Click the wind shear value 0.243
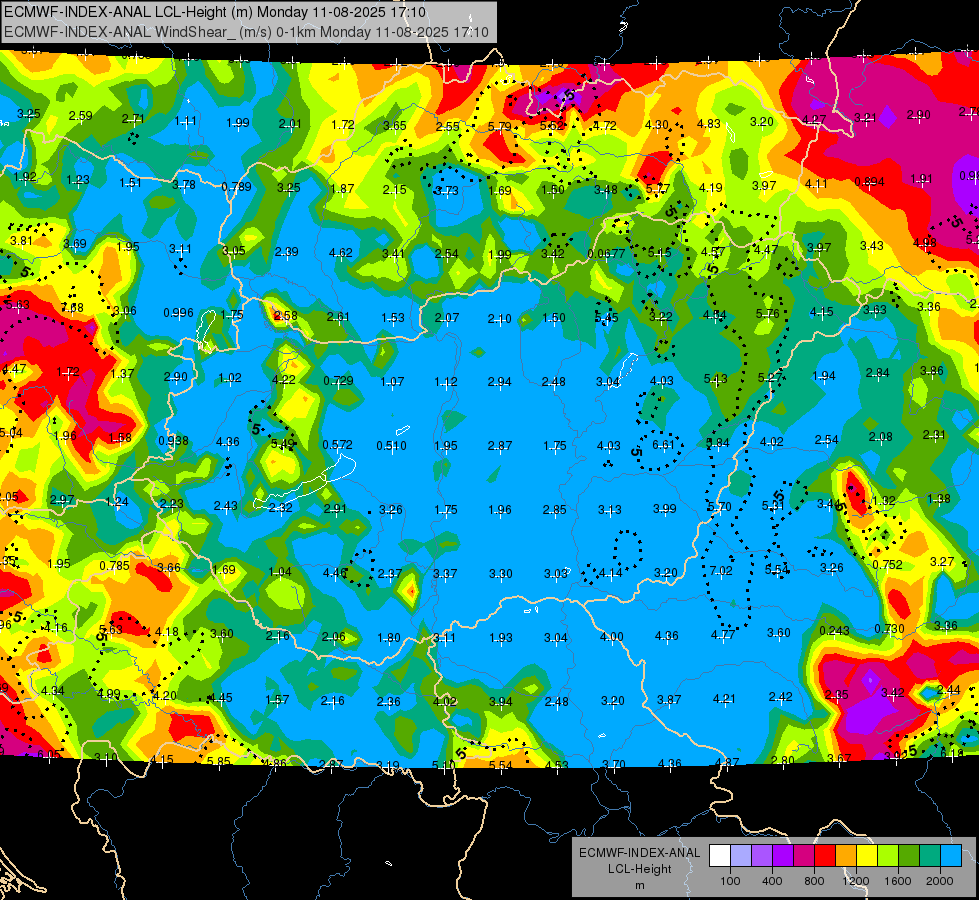979x900 pixels. [x=835, y=631]
